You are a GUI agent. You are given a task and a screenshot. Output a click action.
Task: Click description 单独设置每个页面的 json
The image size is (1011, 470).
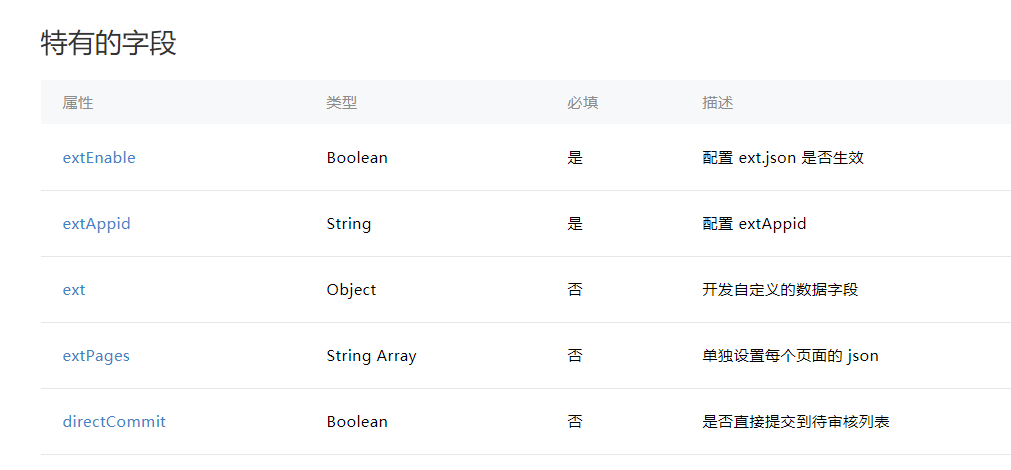(x=790, y=356)
